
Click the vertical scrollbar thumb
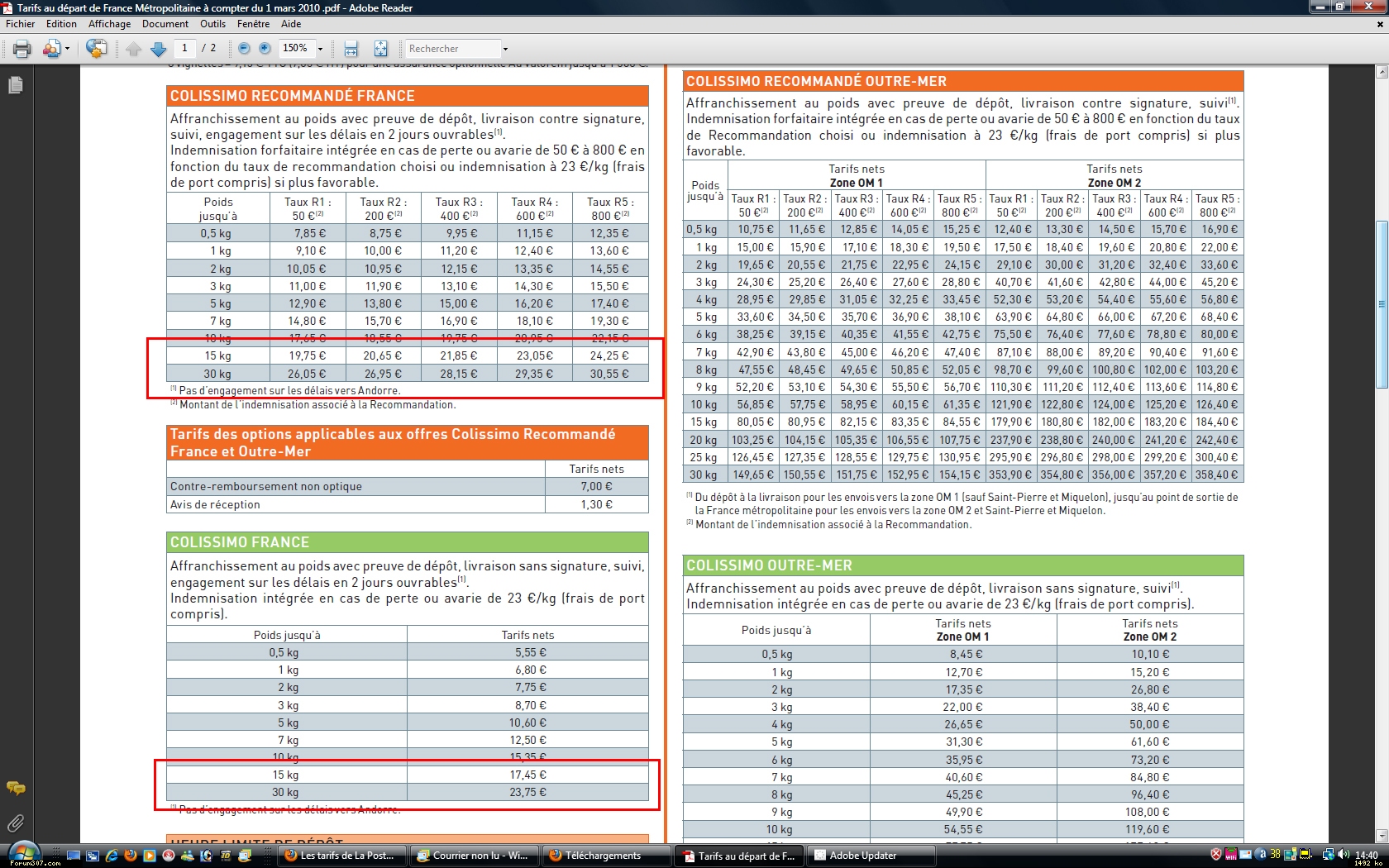(x=1381, y=304)
